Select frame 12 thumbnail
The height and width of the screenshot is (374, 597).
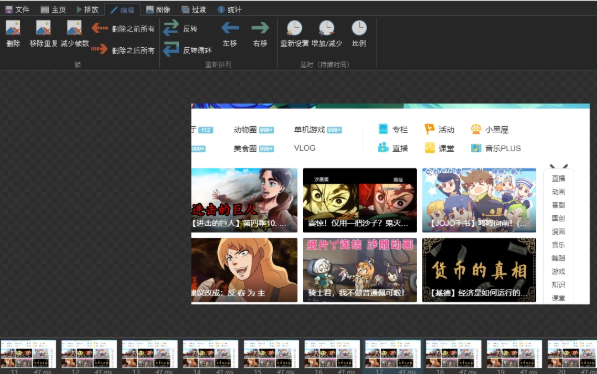[89, 354]
